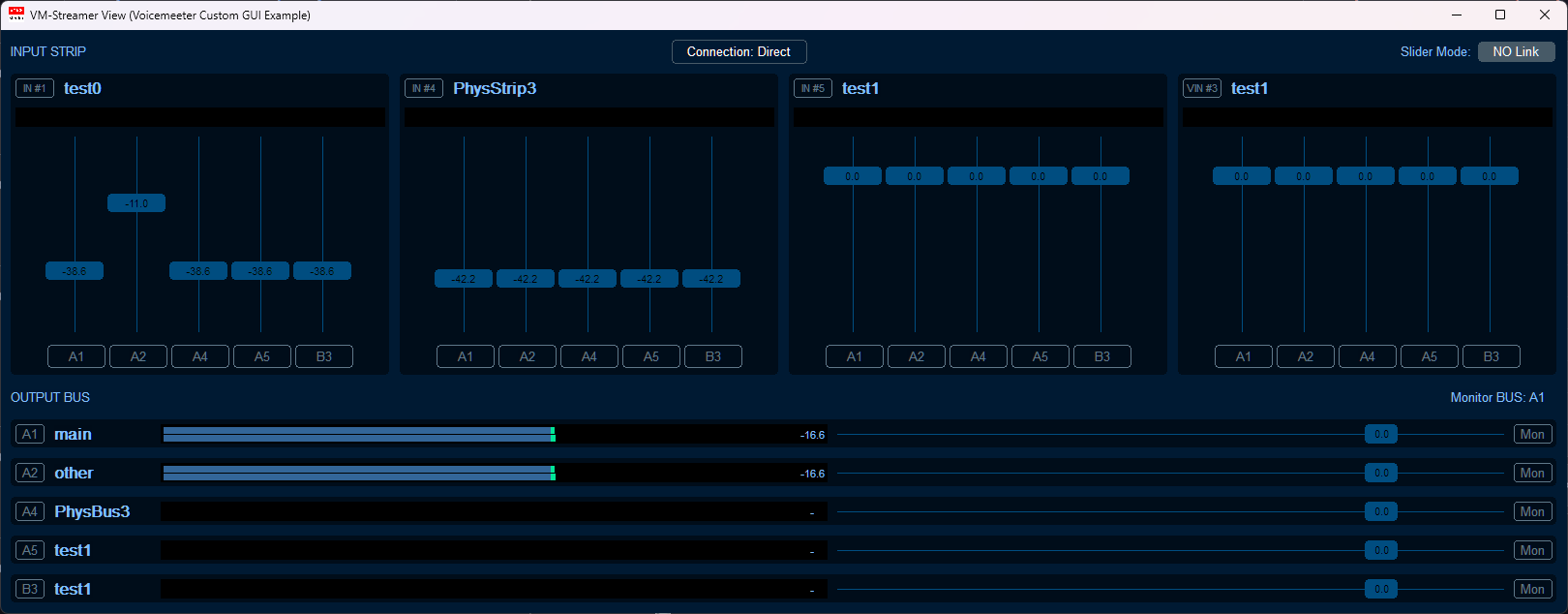Click the IN #4 badge beside PhysStrip3
The height and width of the screenshot is (614, 1568).
(x=424, y=88)
